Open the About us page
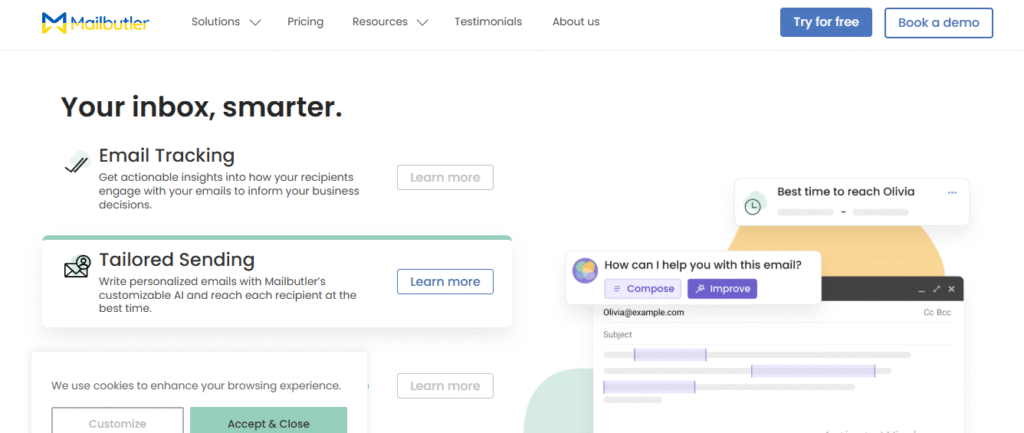 point(576,22)
